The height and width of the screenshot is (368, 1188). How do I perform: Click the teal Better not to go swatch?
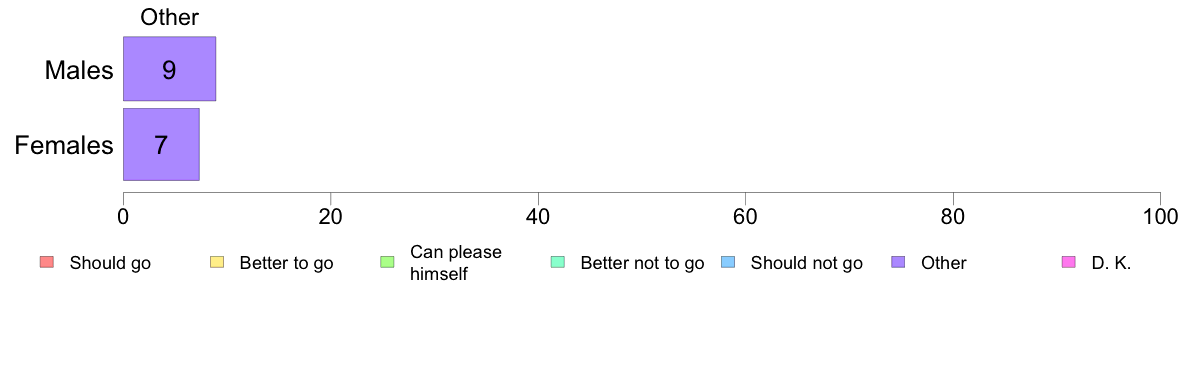tap(557, 263)
